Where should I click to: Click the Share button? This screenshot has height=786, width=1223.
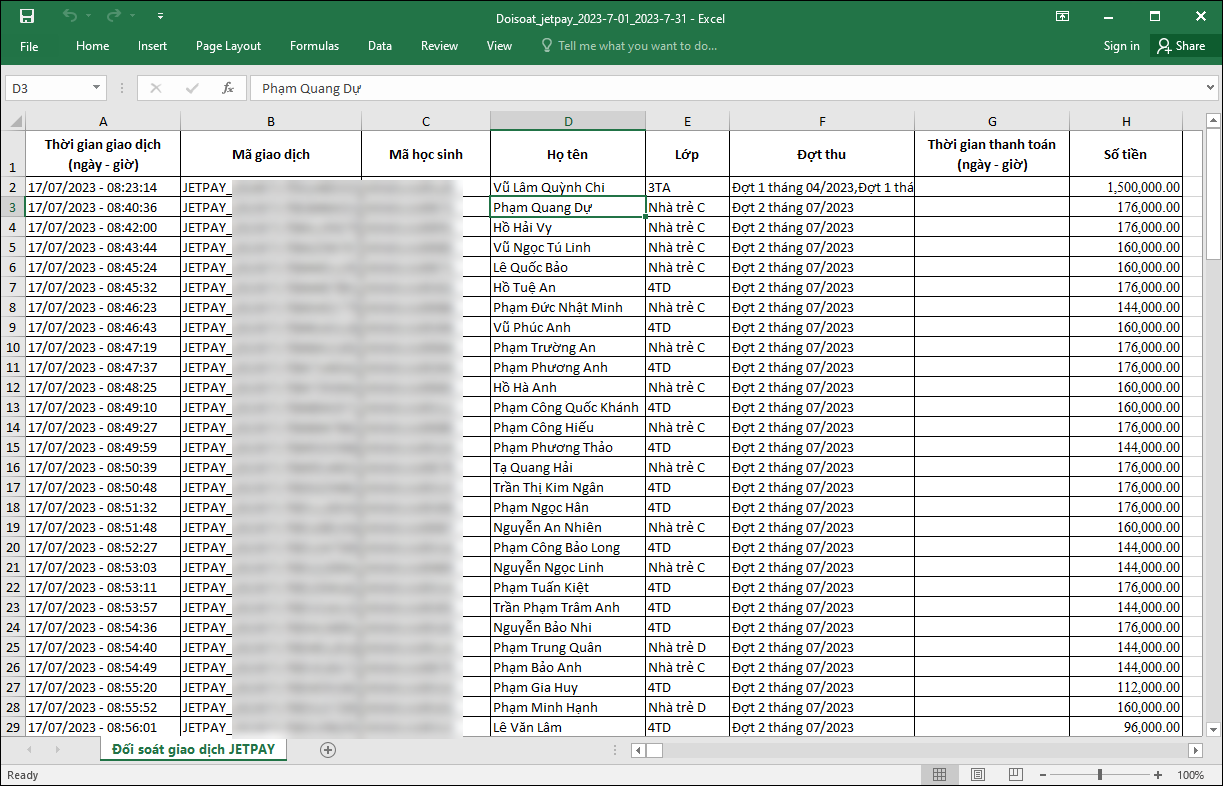1181,46
